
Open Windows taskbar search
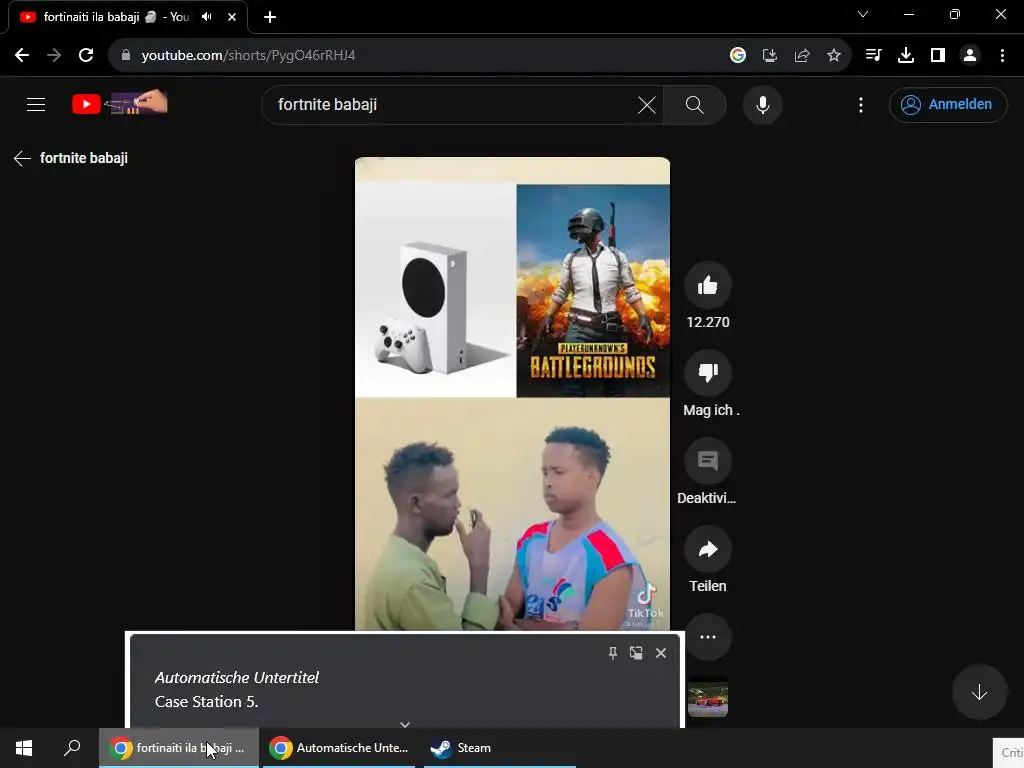point(72,748)
